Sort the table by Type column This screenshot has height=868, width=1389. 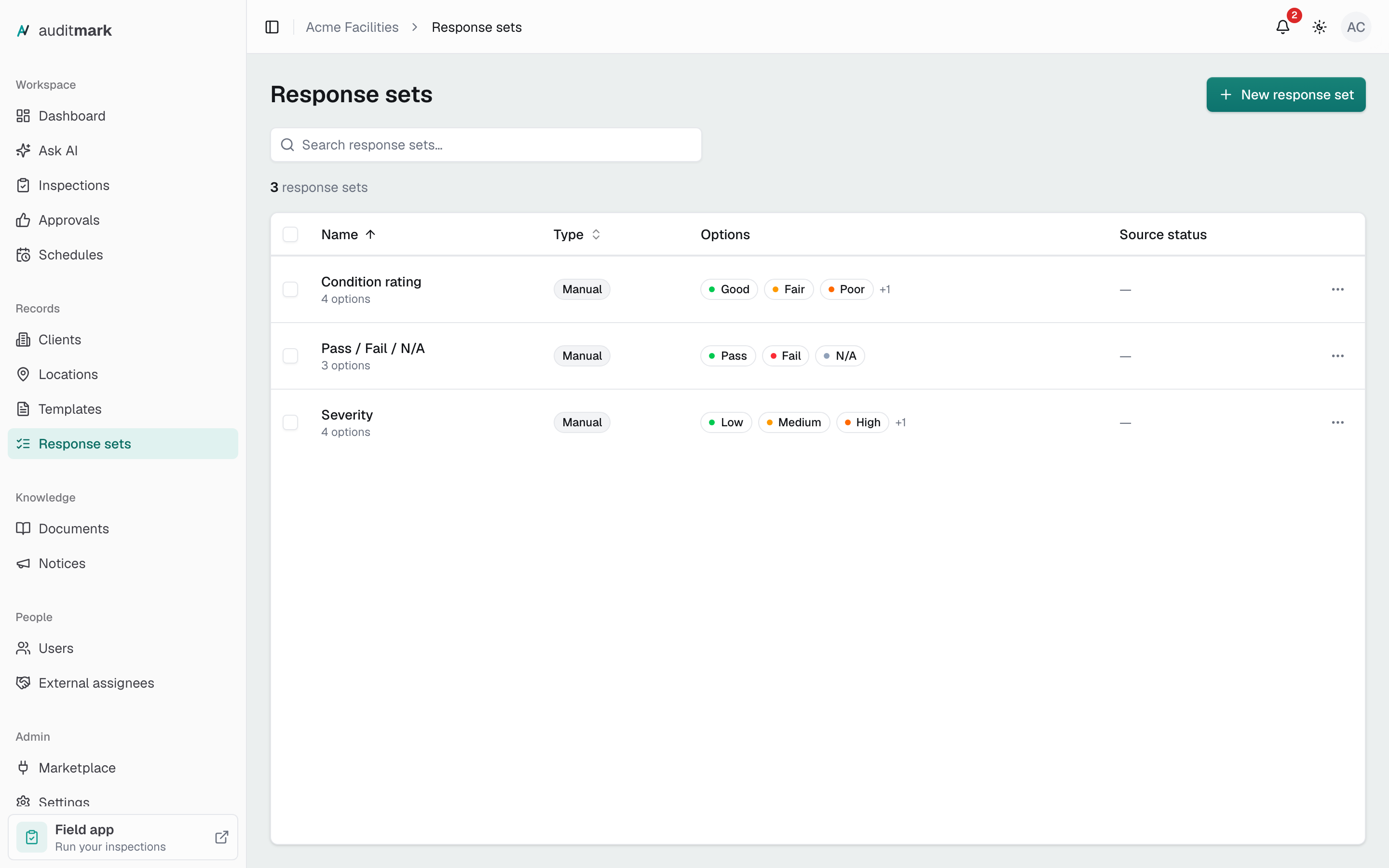[x=577, y=234]
